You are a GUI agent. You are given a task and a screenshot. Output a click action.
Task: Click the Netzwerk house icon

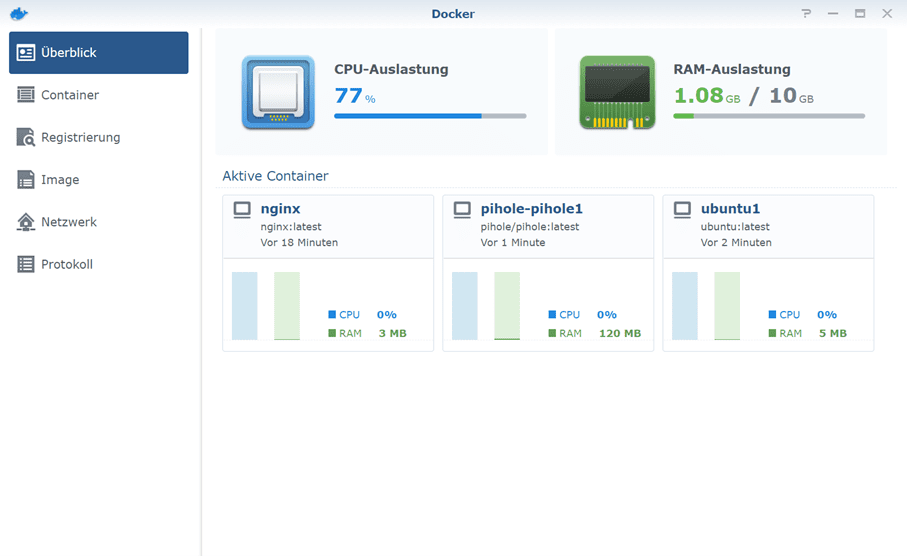click(25, 222)
